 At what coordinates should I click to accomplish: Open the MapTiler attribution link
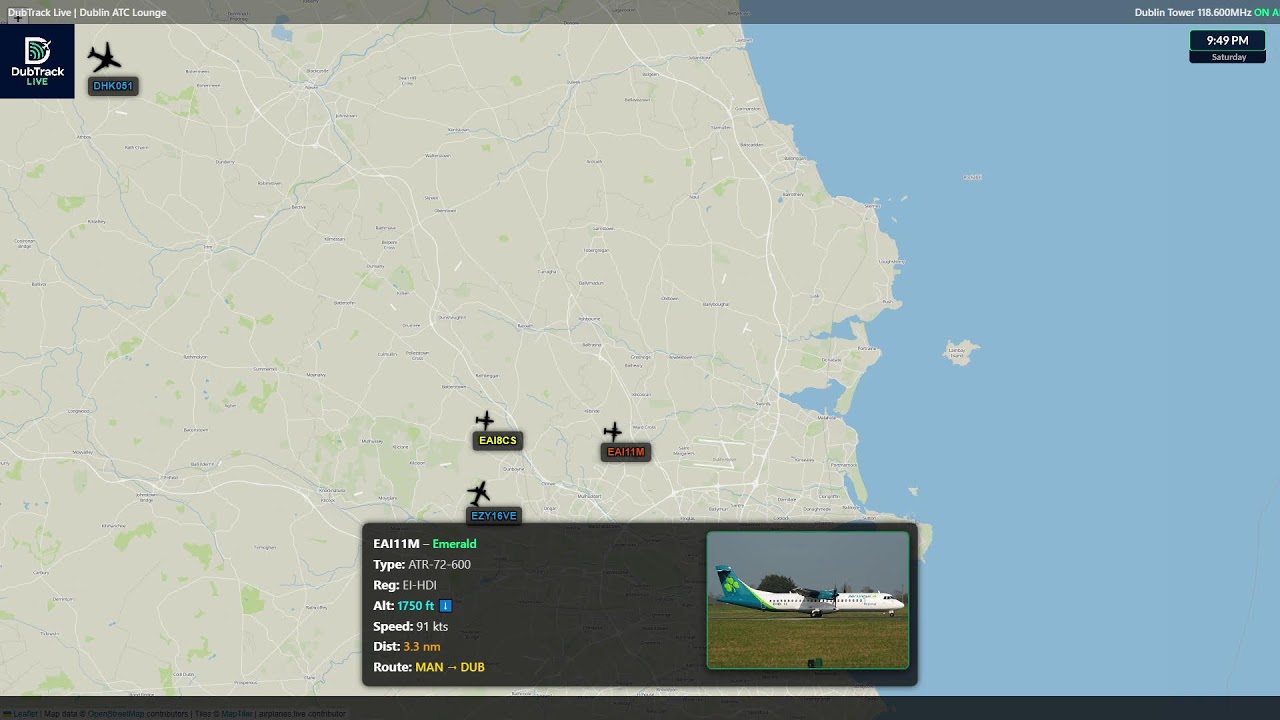coord(237,714)
